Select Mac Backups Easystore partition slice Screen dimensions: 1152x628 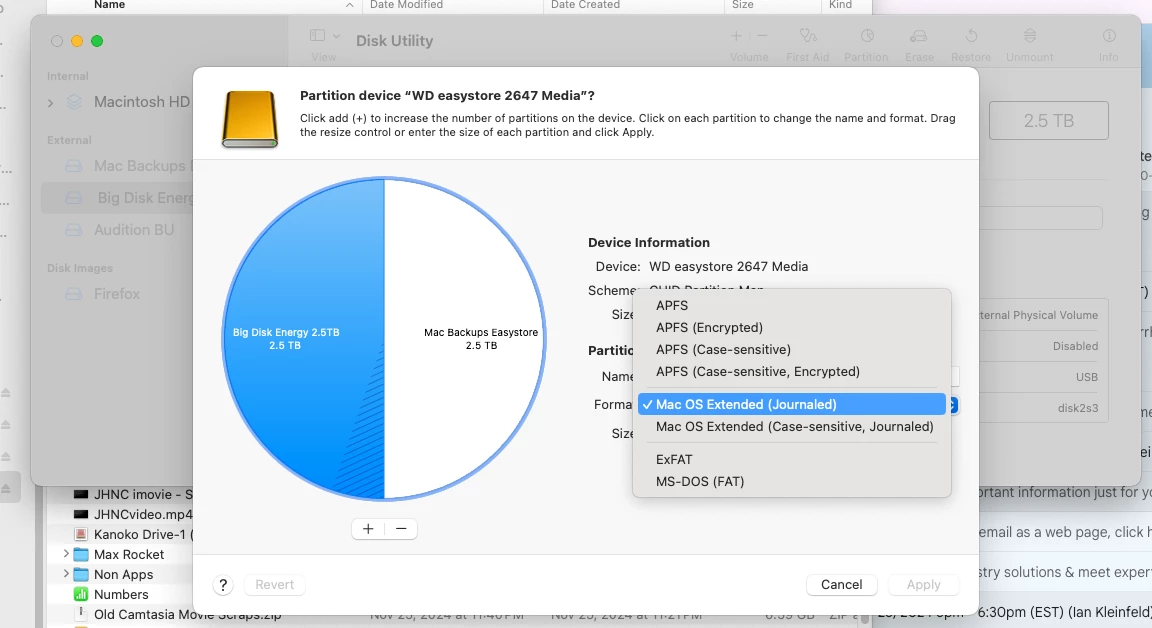(464, 339)
